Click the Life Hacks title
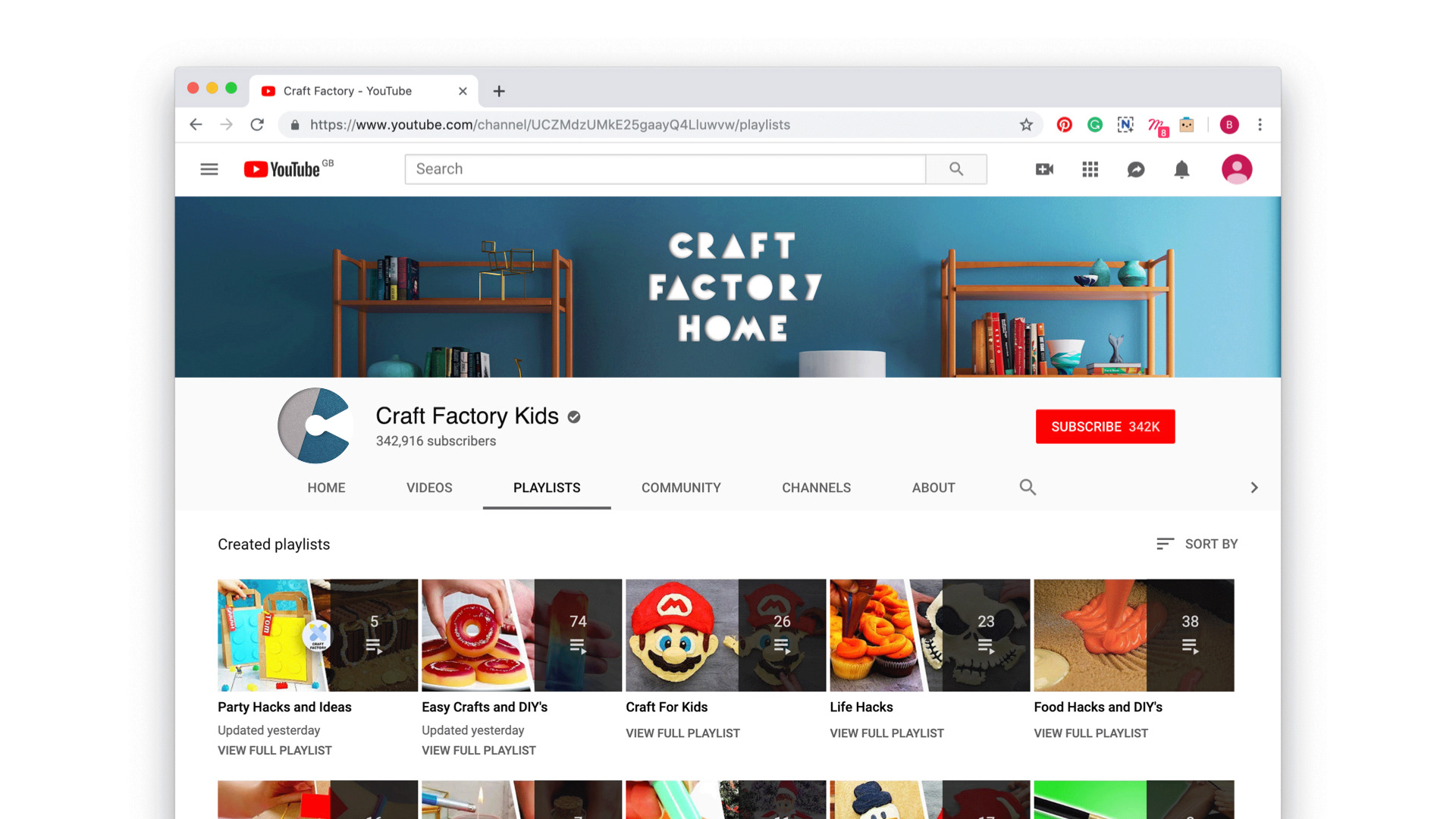This screenshot has height=819, width=1456. [861, 707]
